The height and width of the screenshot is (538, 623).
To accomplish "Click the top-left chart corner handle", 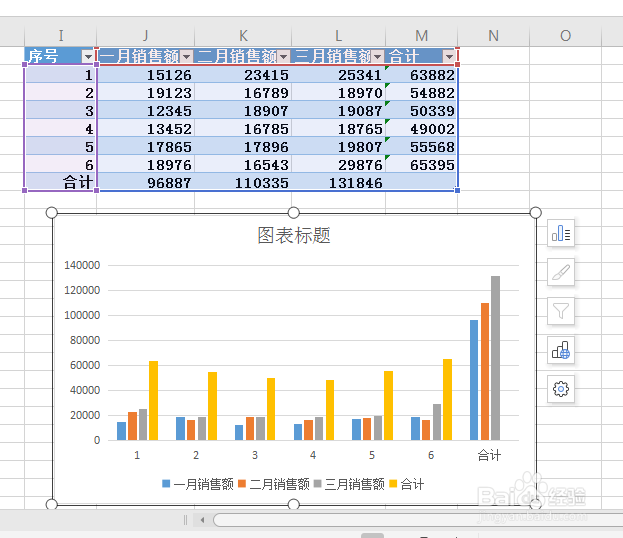I will coord(52,213).
